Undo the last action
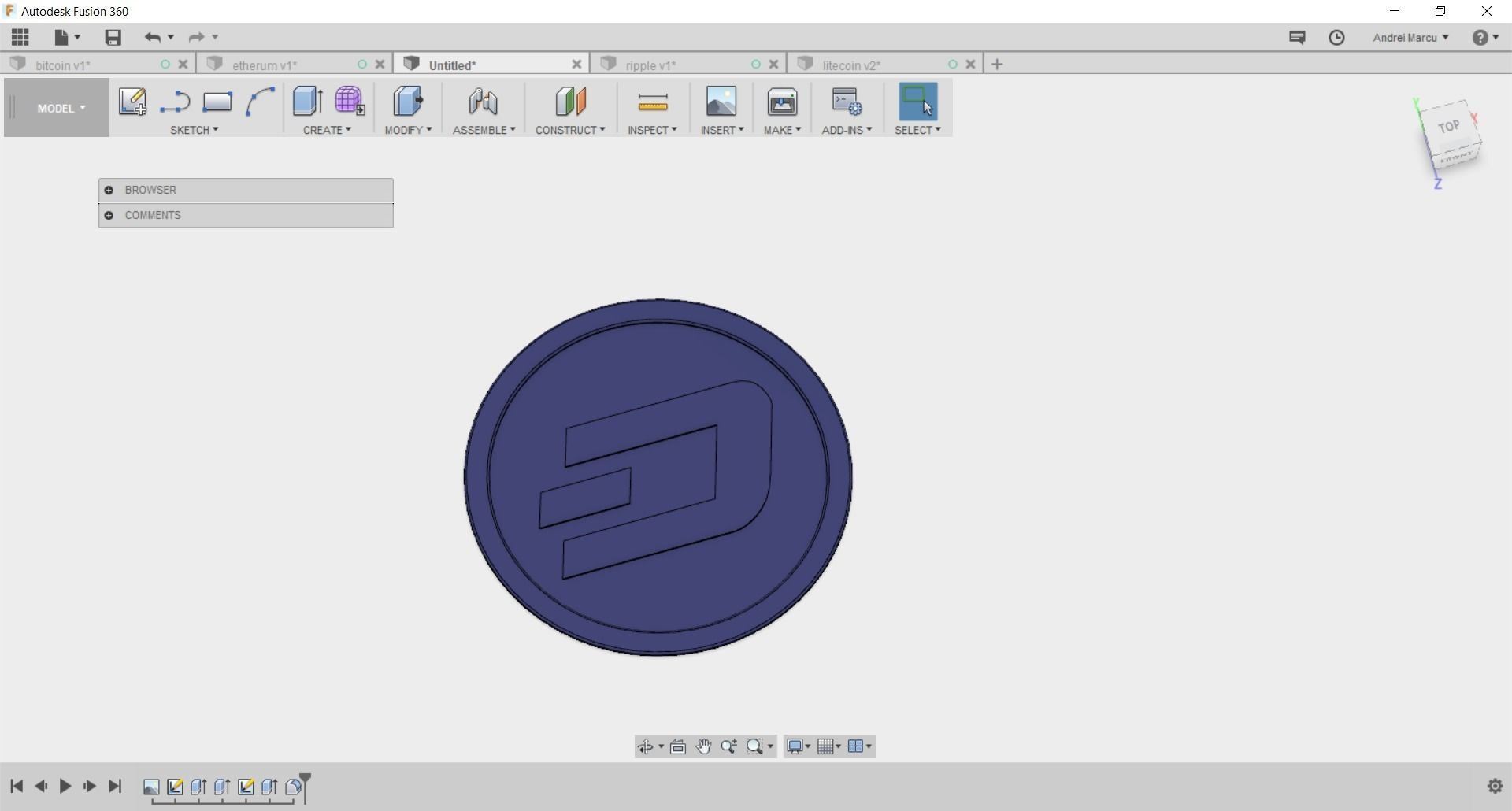Screen dimensions: 1512x811 (x=153, y=37)
